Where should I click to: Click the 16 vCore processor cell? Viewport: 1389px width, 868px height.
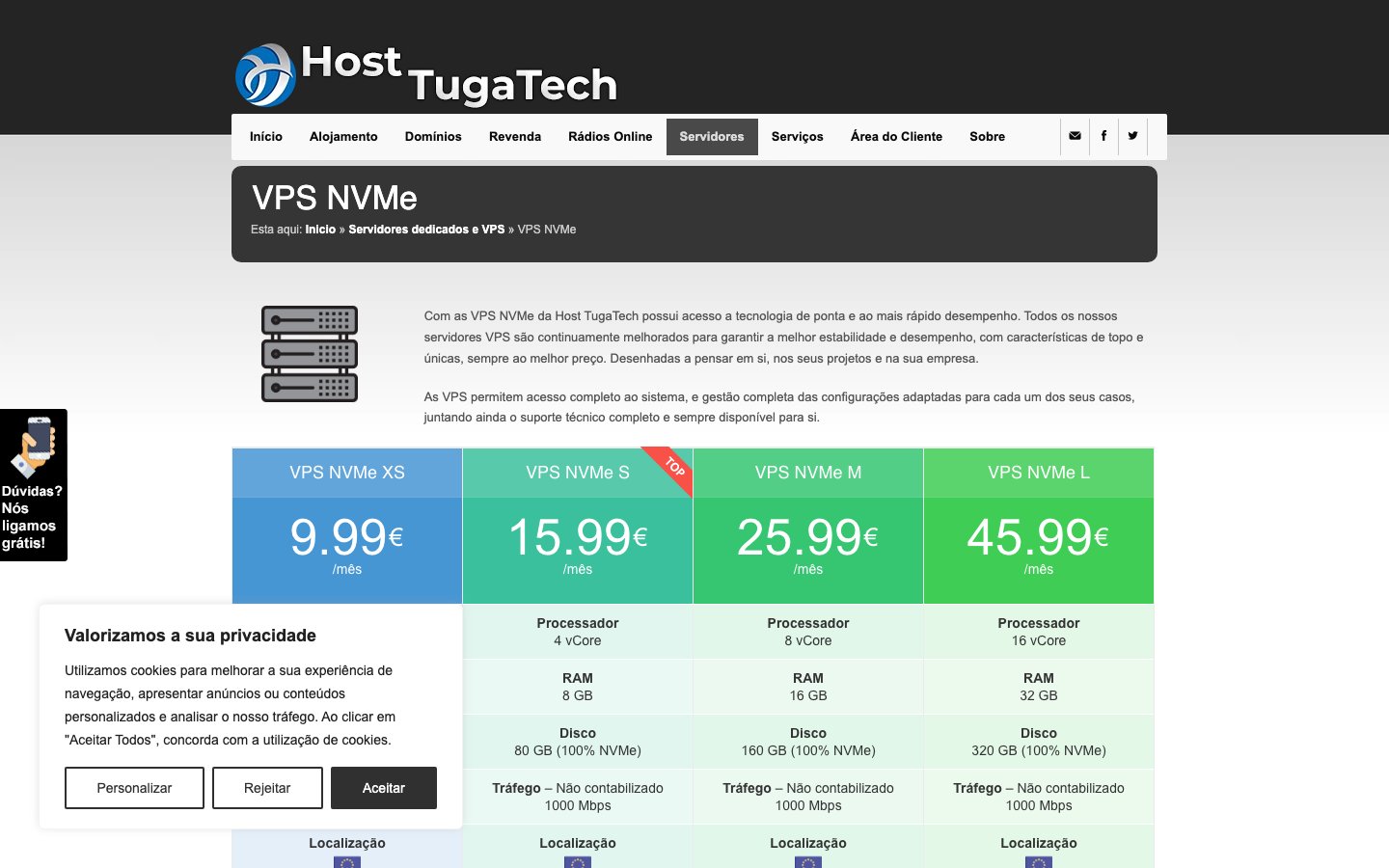point(1039,632)
